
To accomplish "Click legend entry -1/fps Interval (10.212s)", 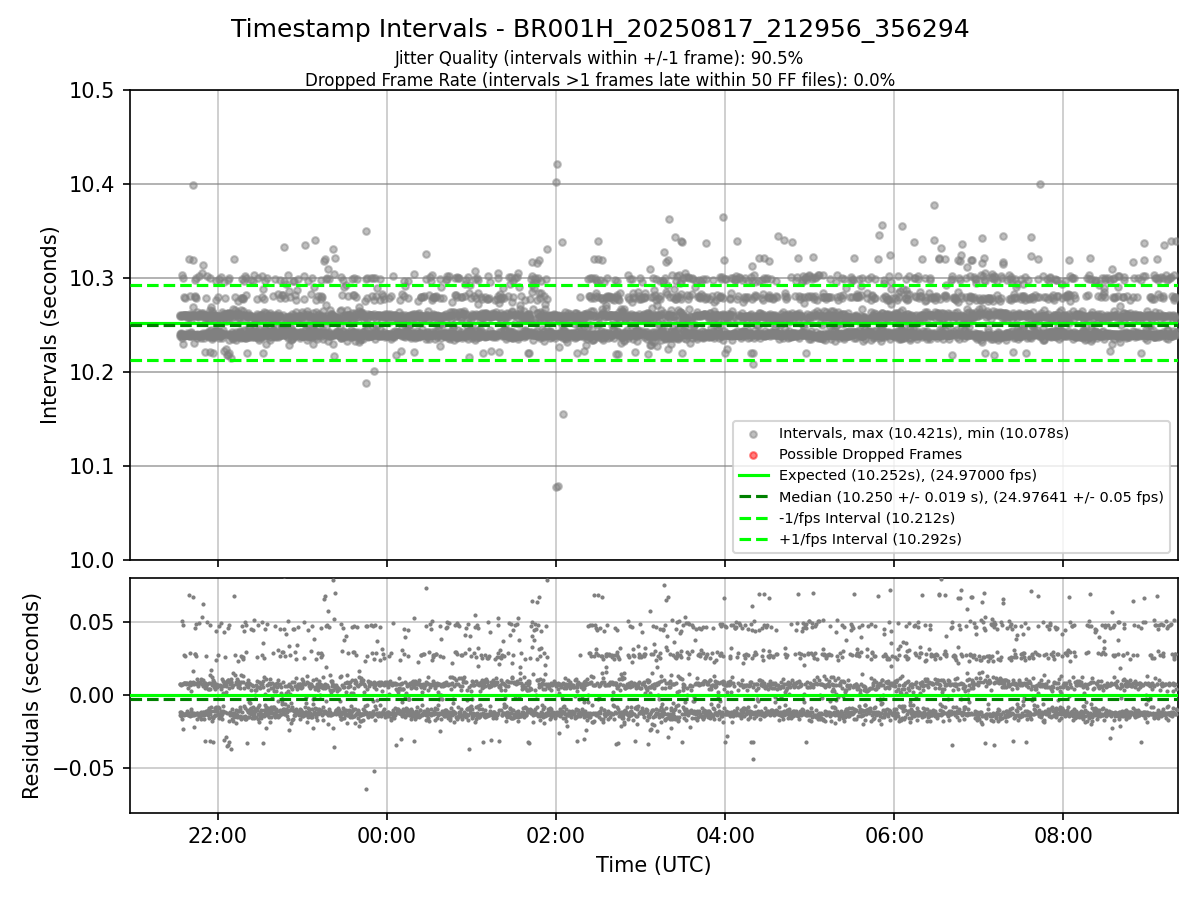I will [867, 518].
